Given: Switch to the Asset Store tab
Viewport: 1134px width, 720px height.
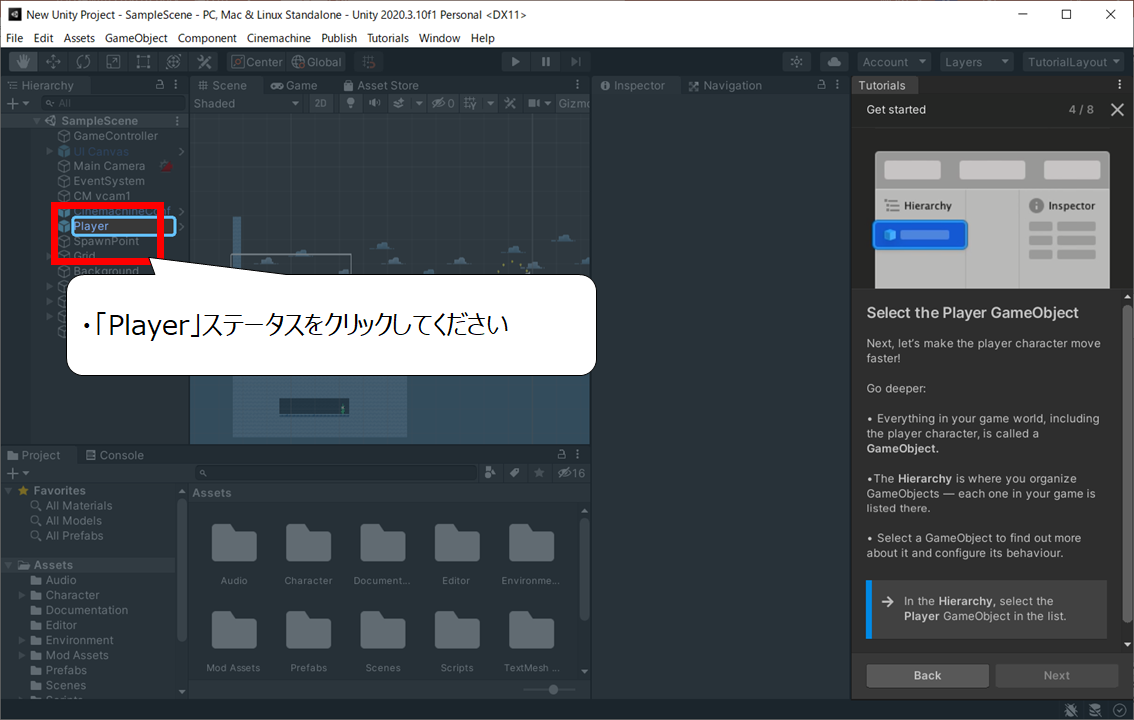Looking at the screenshot, I should (381, 85).
